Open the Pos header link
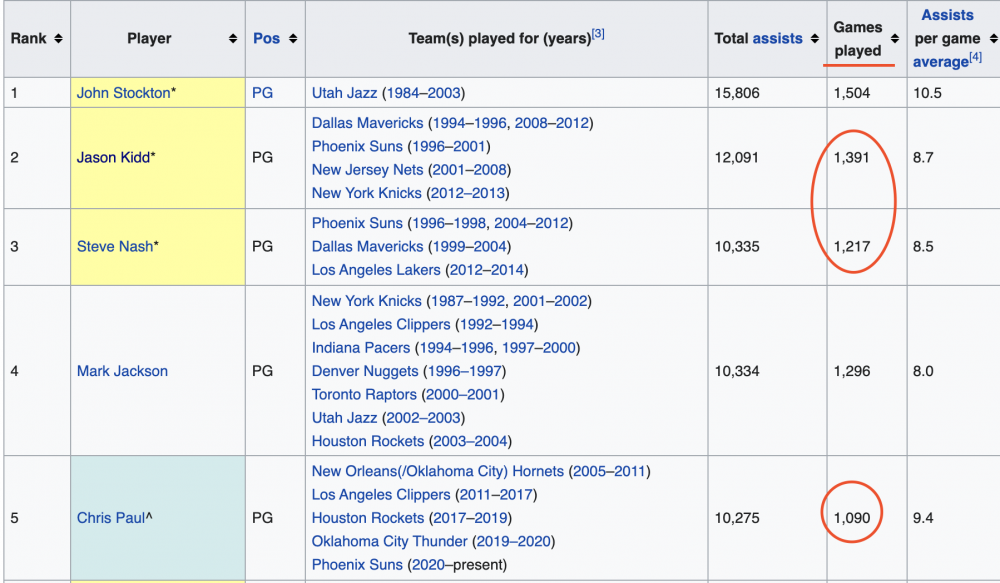Screen dimensions: 1000x583 266,39
